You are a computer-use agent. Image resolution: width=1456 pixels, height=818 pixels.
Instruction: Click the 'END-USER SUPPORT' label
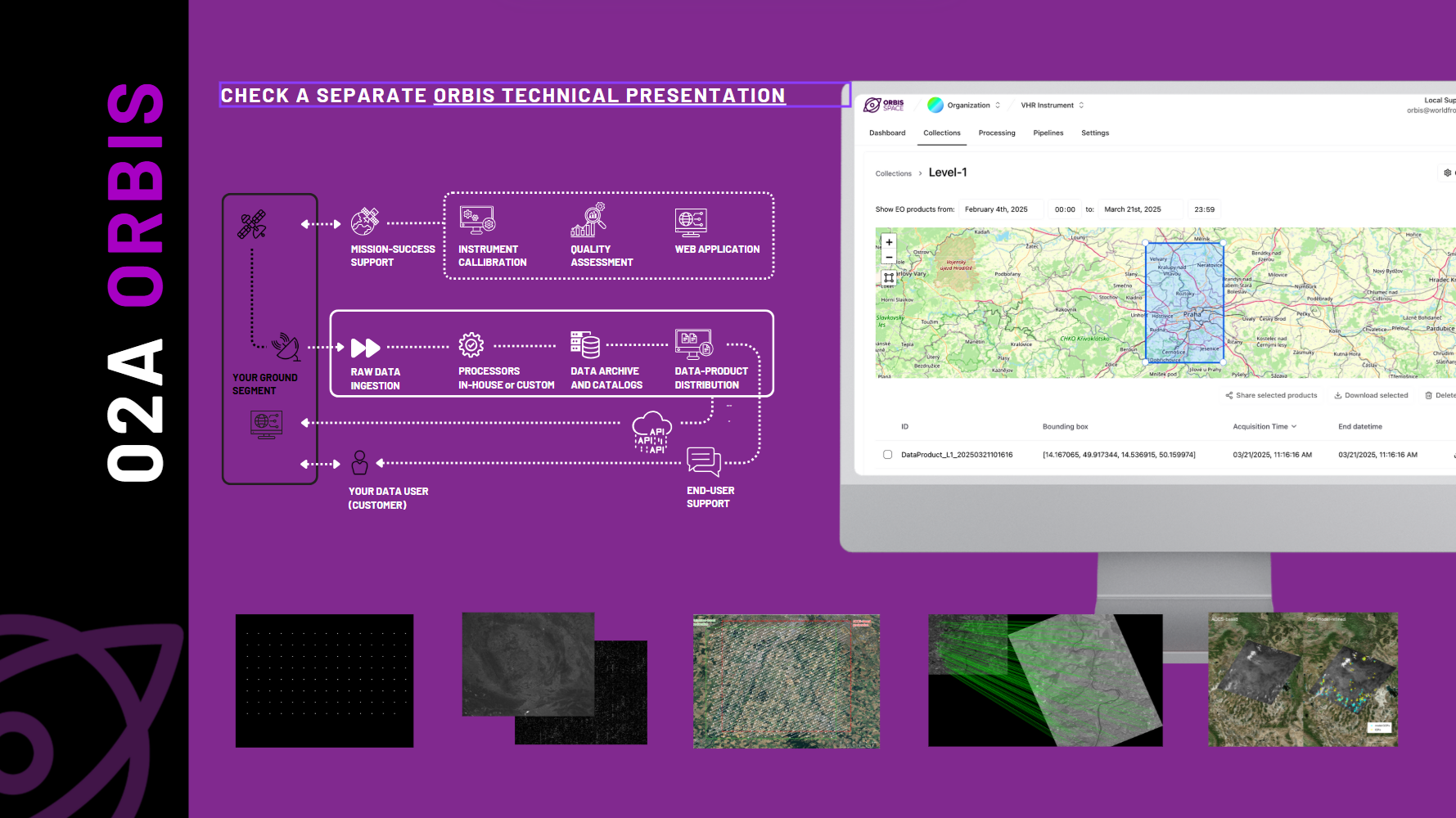click(x=710, y=497)
